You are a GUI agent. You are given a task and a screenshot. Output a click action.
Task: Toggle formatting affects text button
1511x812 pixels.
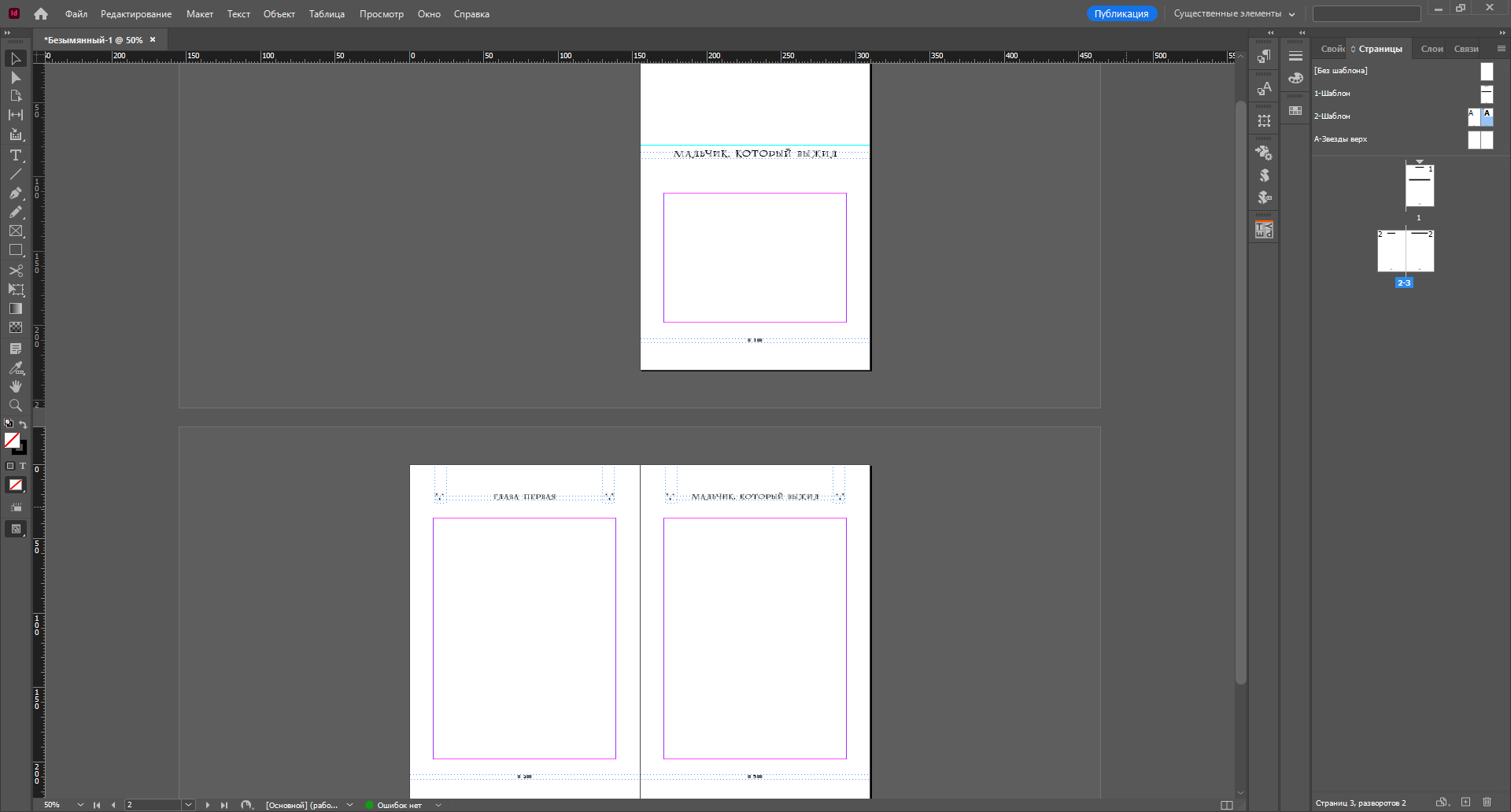pos(23,466)
